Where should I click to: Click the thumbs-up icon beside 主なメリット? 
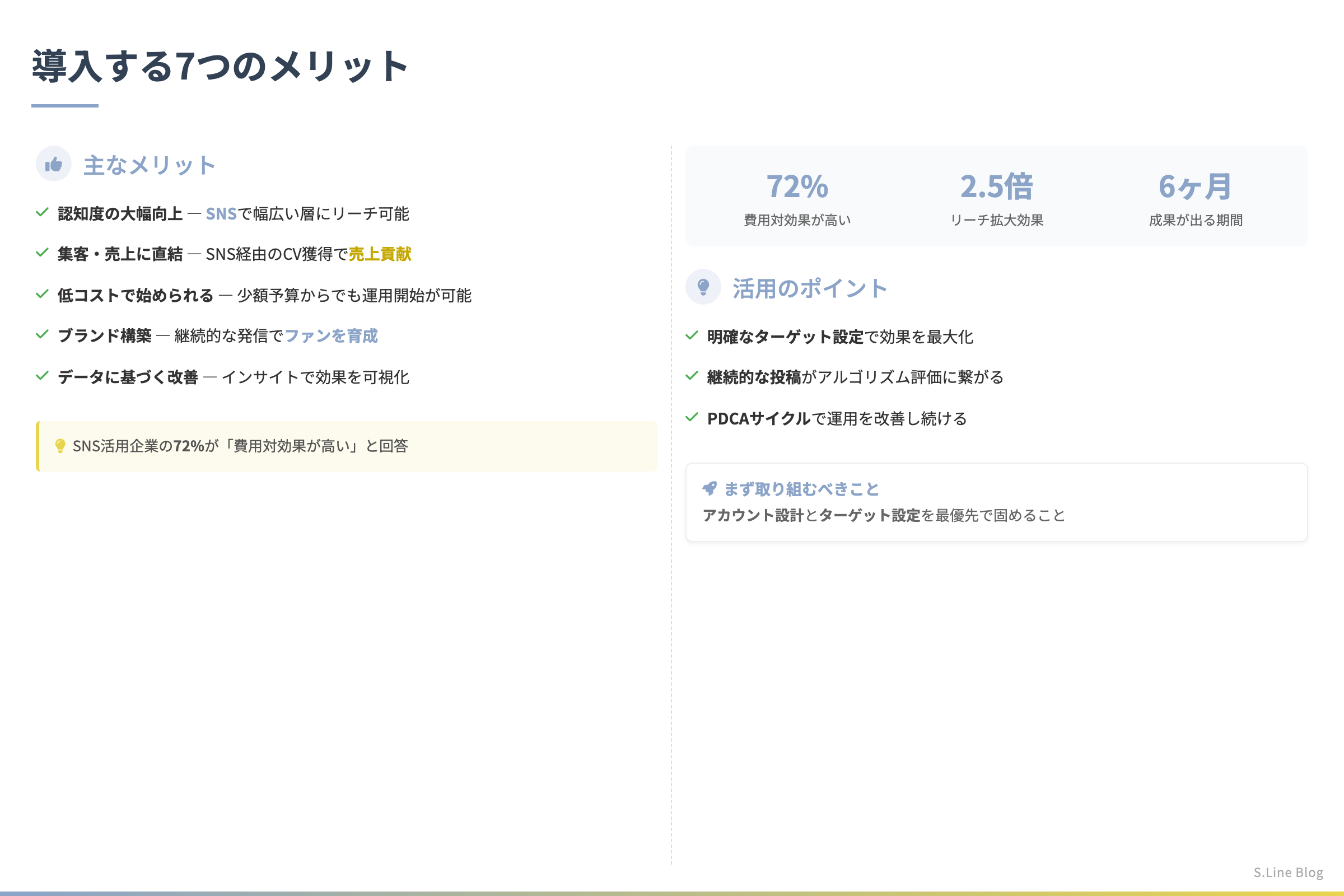pyautogui.click(x=54, y=165)
